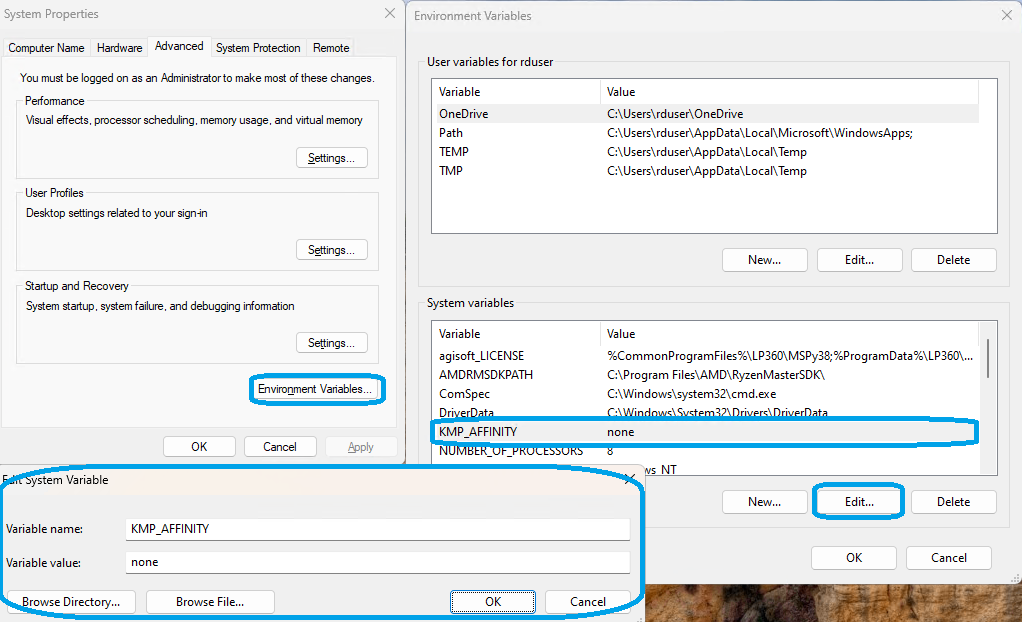Click Browse Directory button

click(71, 602)
